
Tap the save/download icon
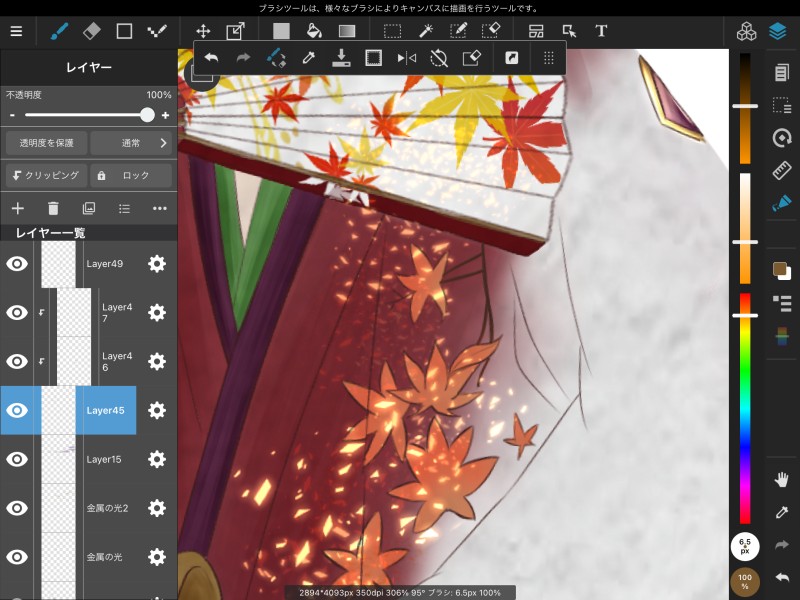tap(341, 58)
